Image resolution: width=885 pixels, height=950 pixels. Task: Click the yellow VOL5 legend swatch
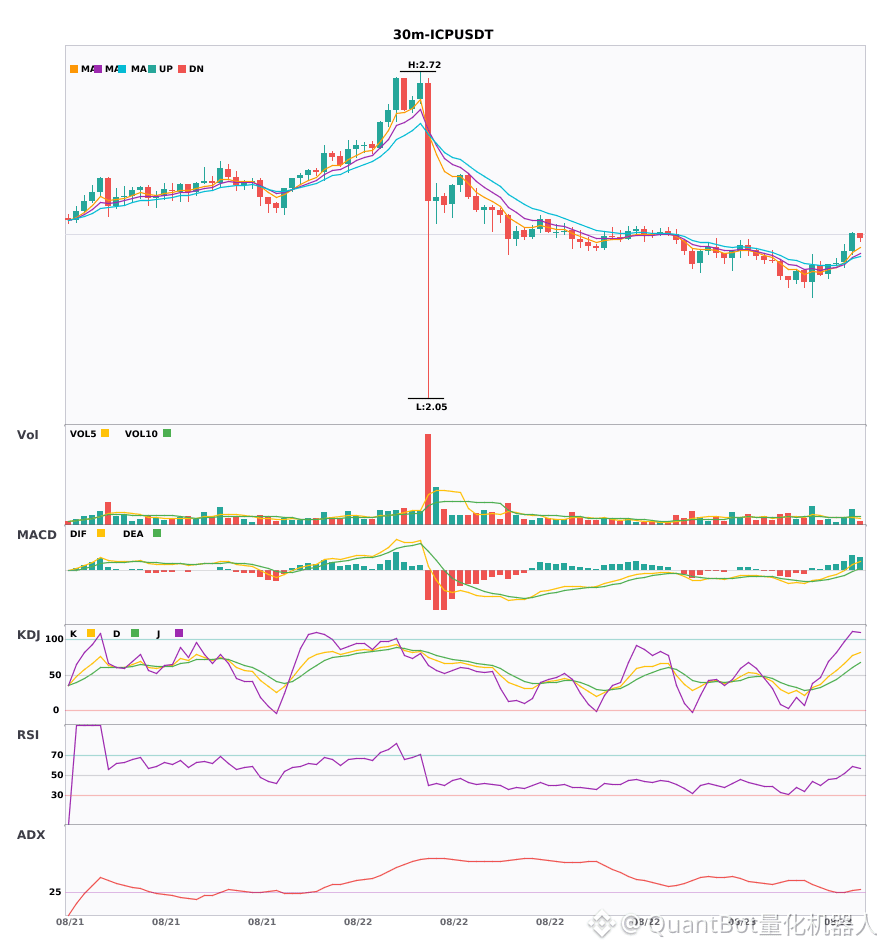(x=105, y=433)
